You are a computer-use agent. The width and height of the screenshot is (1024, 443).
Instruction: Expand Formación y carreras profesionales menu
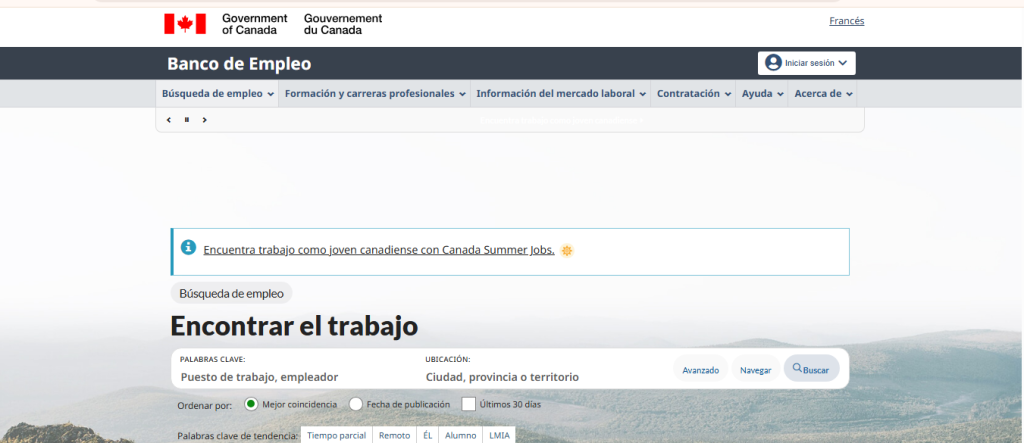pyautogui.click(x=375, y=94)
